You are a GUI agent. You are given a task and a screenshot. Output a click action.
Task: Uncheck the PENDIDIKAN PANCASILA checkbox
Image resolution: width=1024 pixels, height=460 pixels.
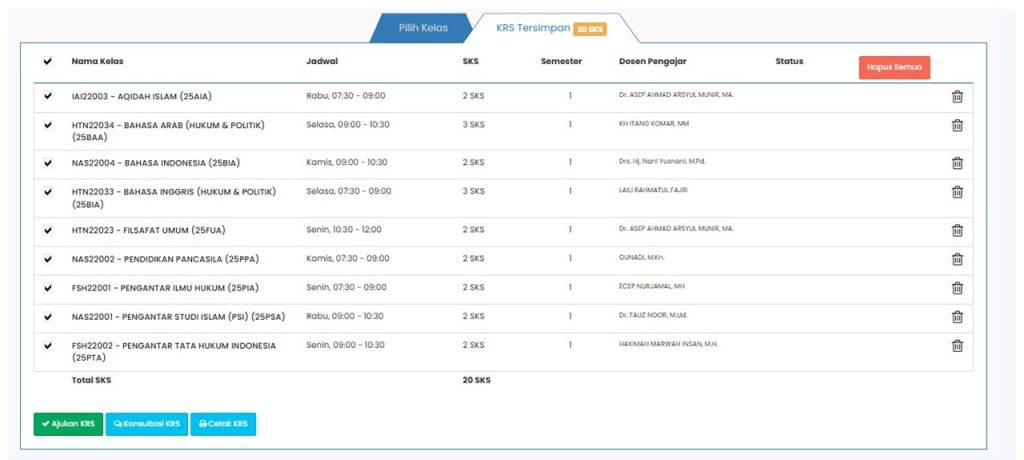pyautogui.click(x=48, y=259)
